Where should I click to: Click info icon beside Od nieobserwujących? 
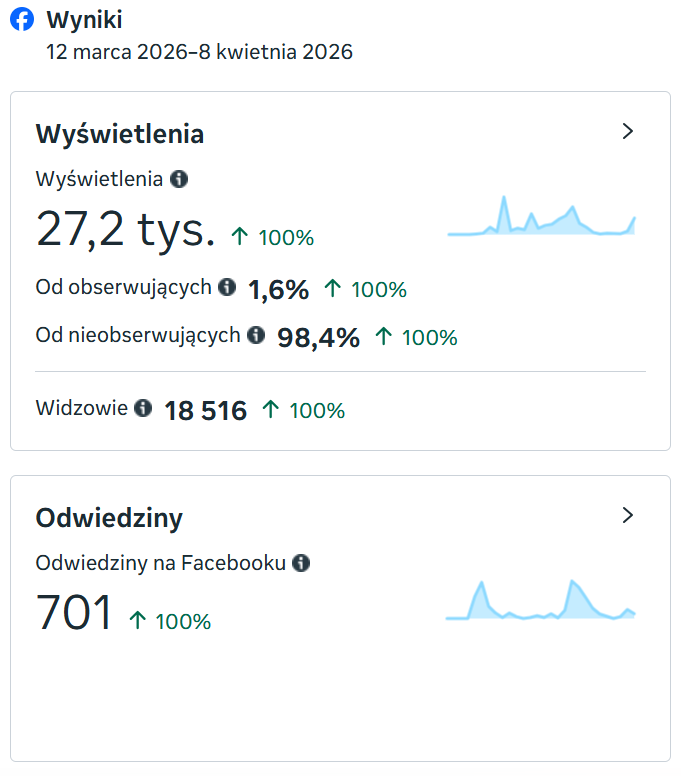(x=256, y=335)
